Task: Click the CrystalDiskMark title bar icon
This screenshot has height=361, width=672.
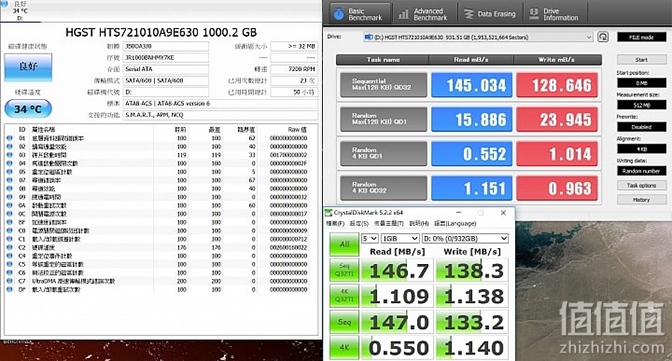Action: (x=329, y=213)
